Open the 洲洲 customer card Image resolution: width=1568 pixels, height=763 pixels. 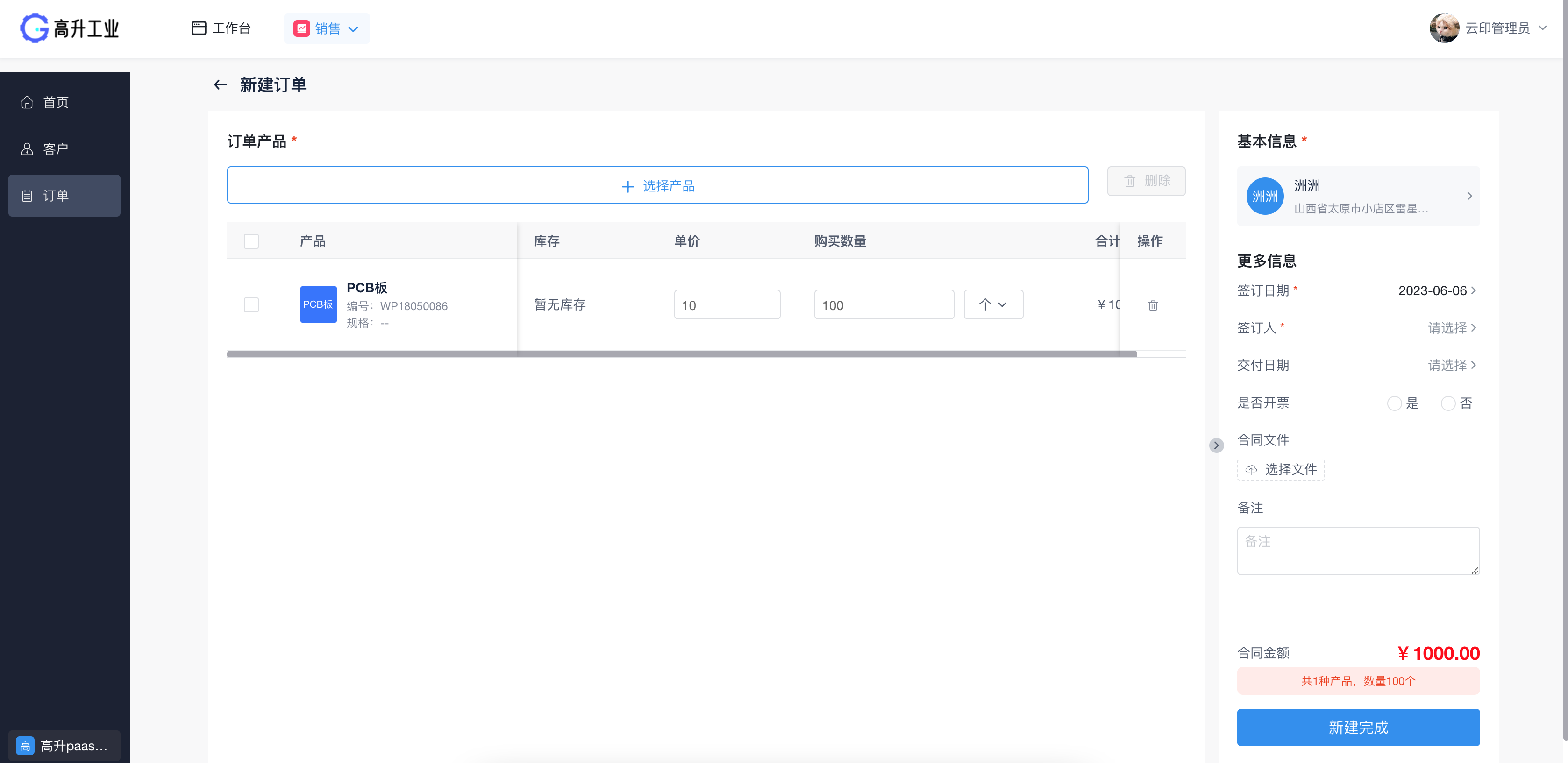click(x=1358, y=196)
